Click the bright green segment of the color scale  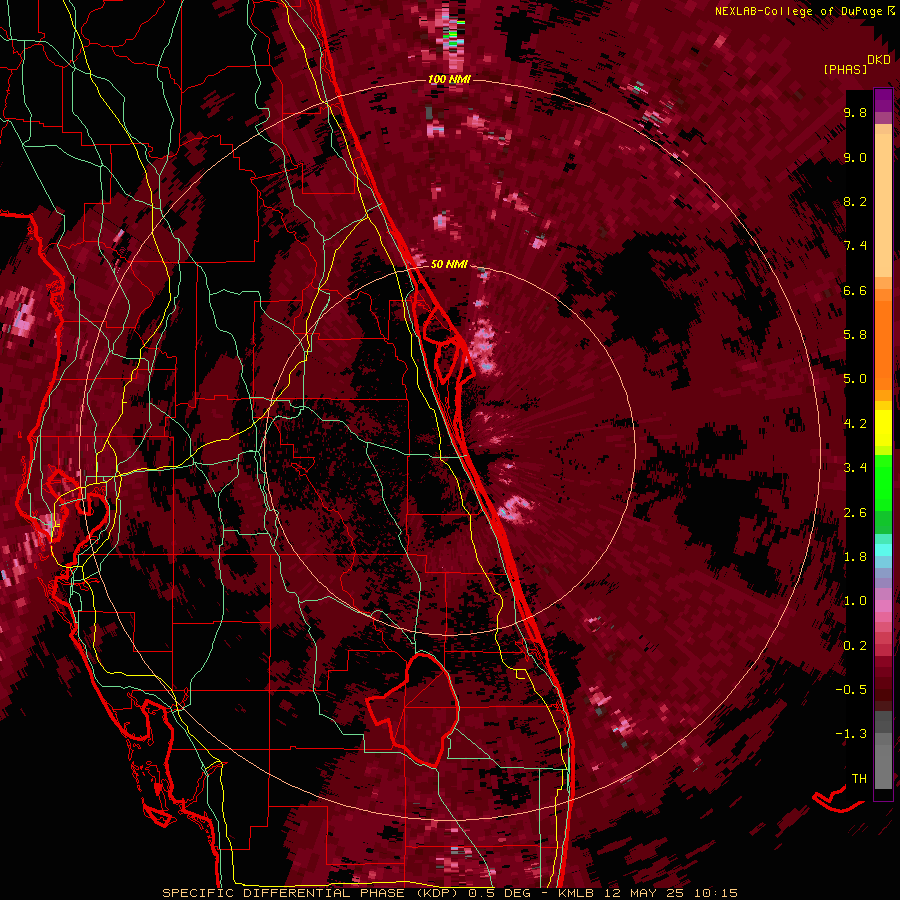point(883,483)
